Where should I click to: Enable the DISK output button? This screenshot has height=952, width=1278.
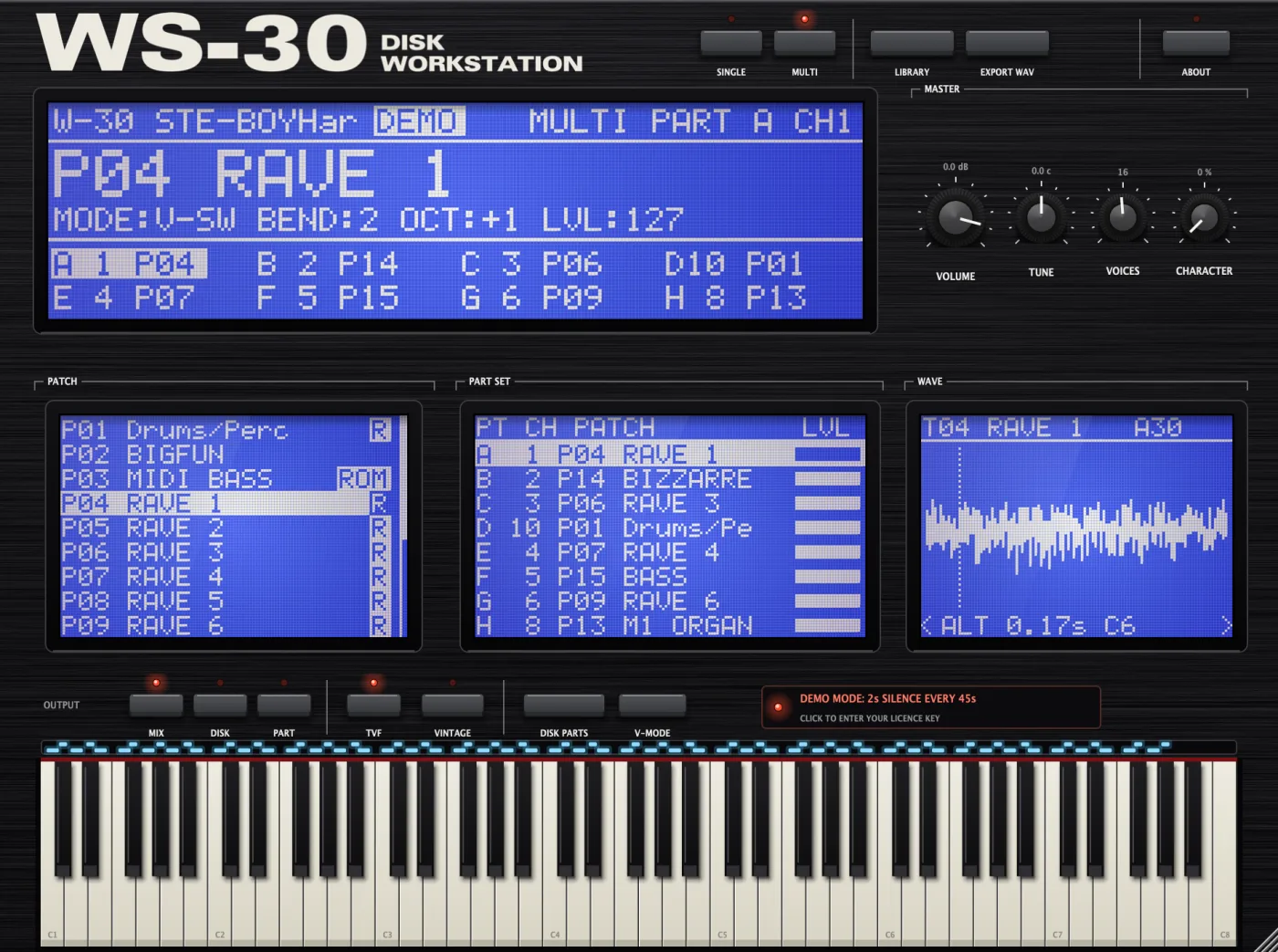[220, 706]
